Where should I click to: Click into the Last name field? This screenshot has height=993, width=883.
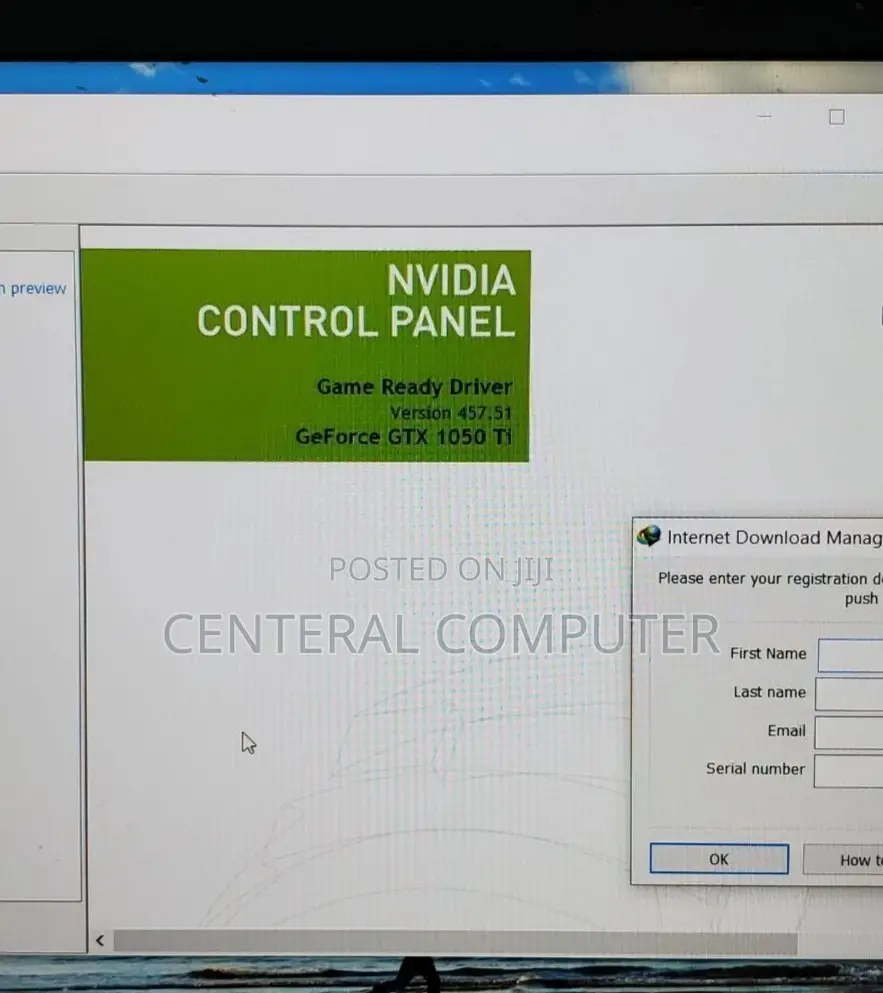[850, 694]
